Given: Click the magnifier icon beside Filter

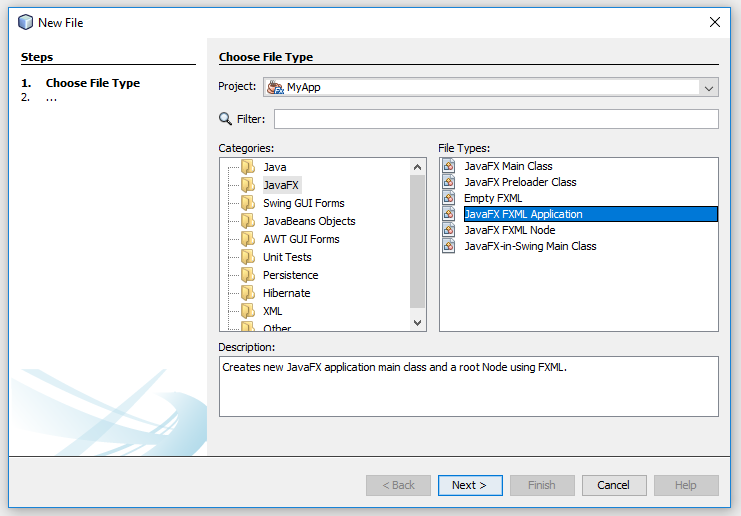Looking at the screenshot, I should coord(225,119).
